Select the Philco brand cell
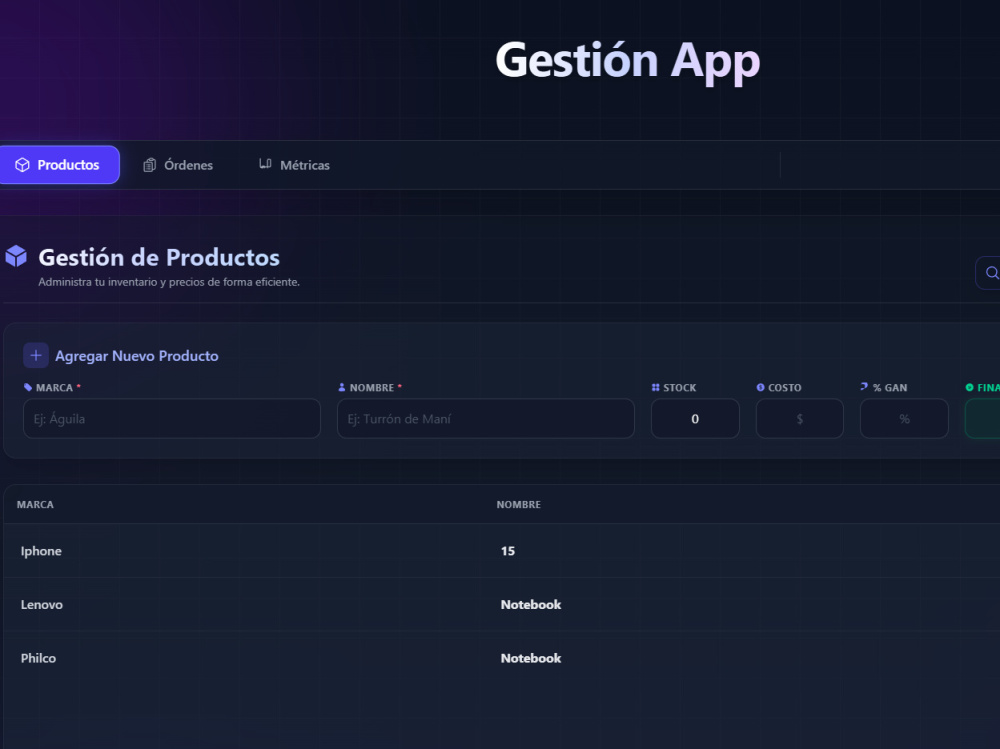 point(38,658)
